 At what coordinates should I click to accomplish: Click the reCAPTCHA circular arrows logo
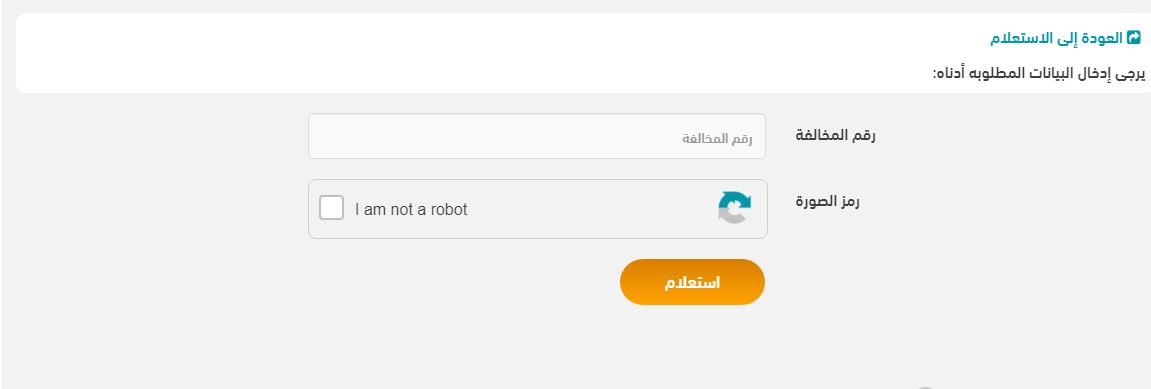pyautogui.click(x=734, y=208)
